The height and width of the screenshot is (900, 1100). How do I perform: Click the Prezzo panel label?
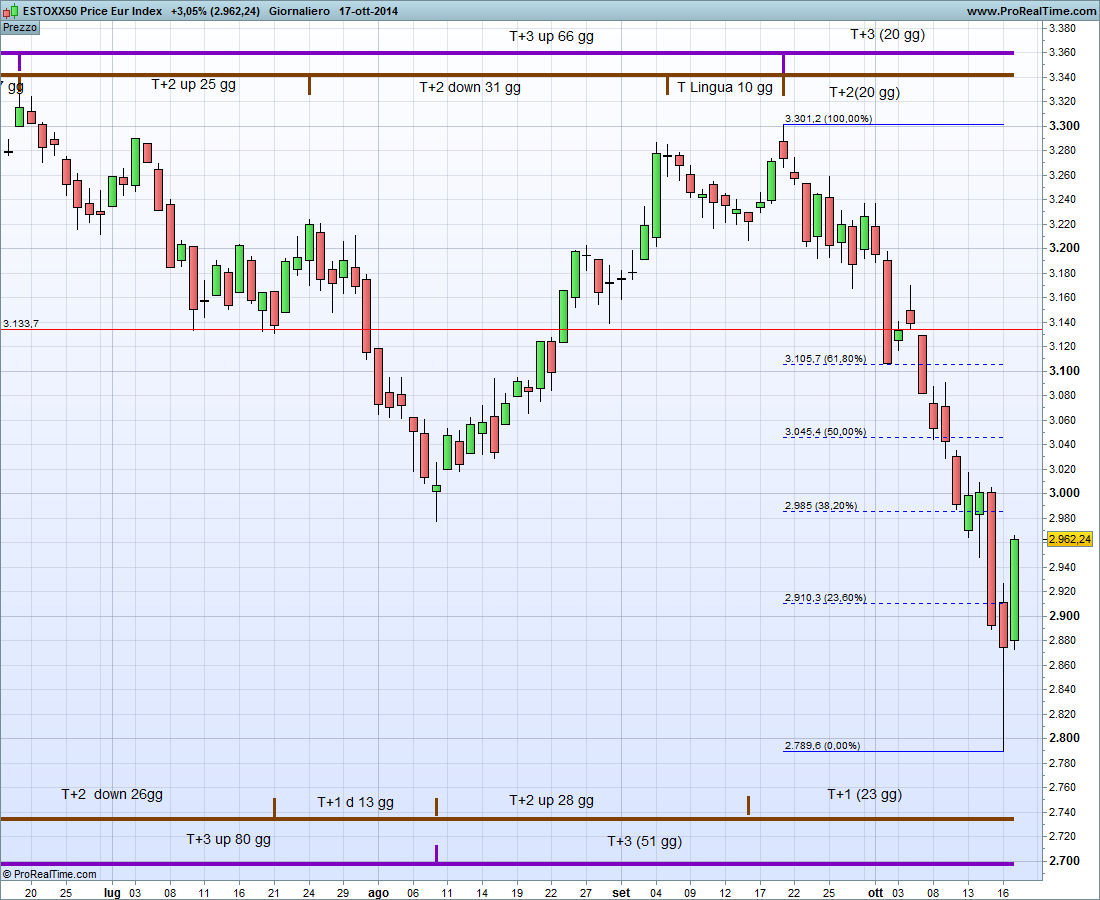[20, 27]
